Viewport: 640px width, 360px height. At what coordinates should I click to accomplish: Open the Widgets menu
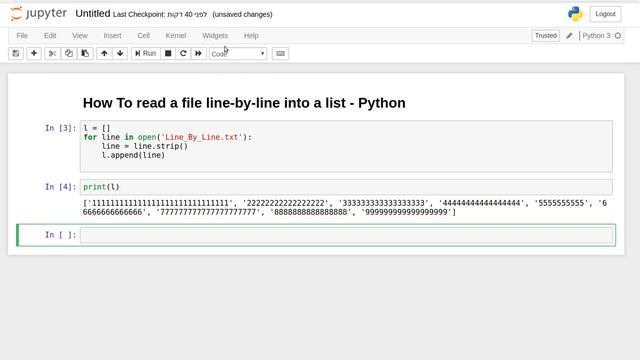215,36
